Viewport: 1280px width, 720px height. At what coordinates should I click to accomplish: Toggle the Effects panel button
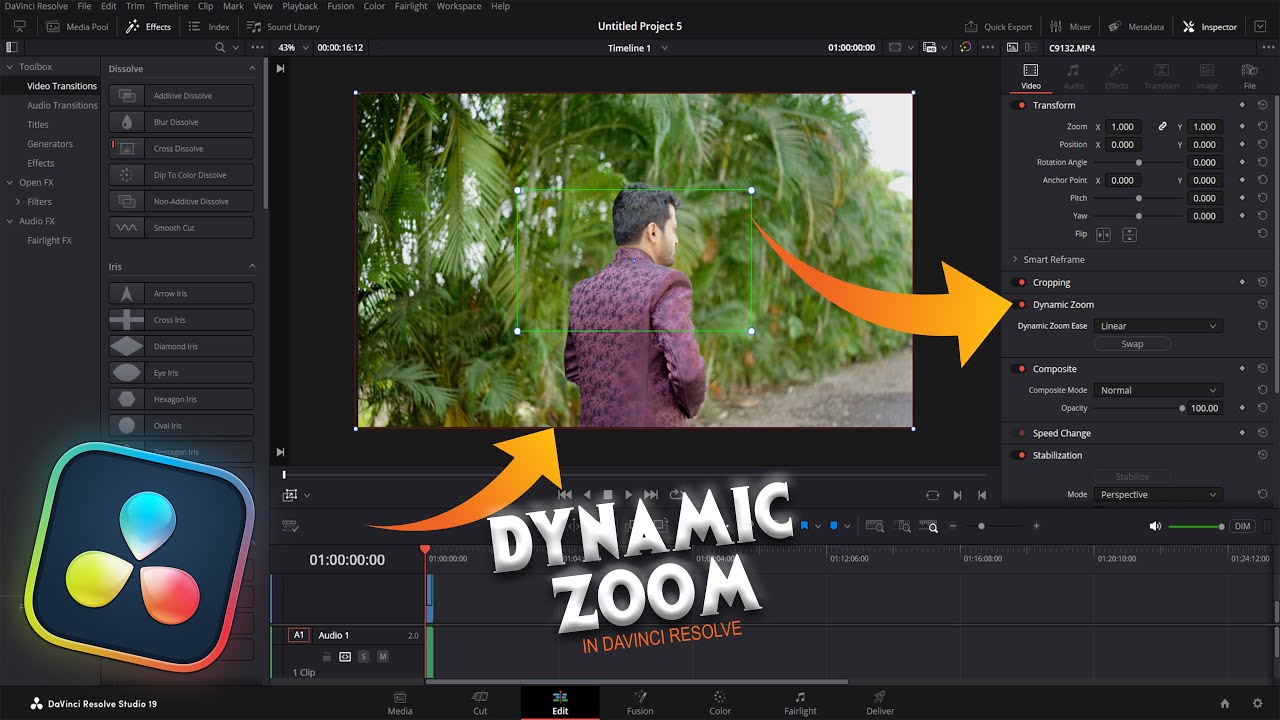pyautogui.click(x=149, y=27)
